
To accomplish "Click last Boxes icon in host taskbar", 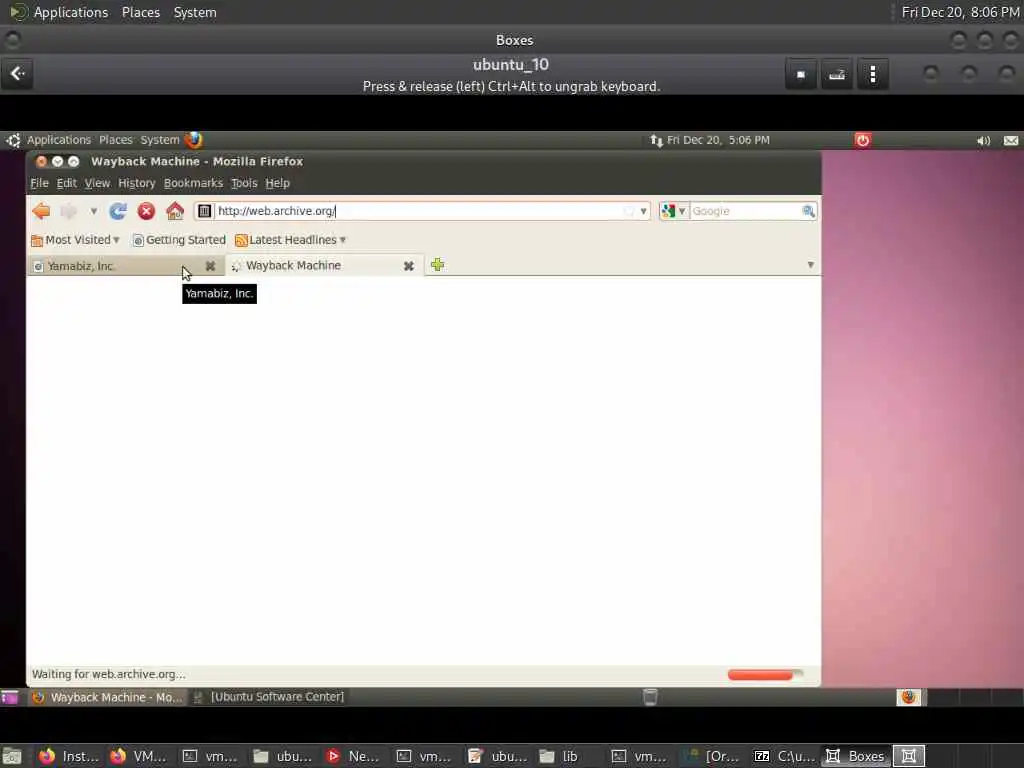I will [x=909, y=756].
